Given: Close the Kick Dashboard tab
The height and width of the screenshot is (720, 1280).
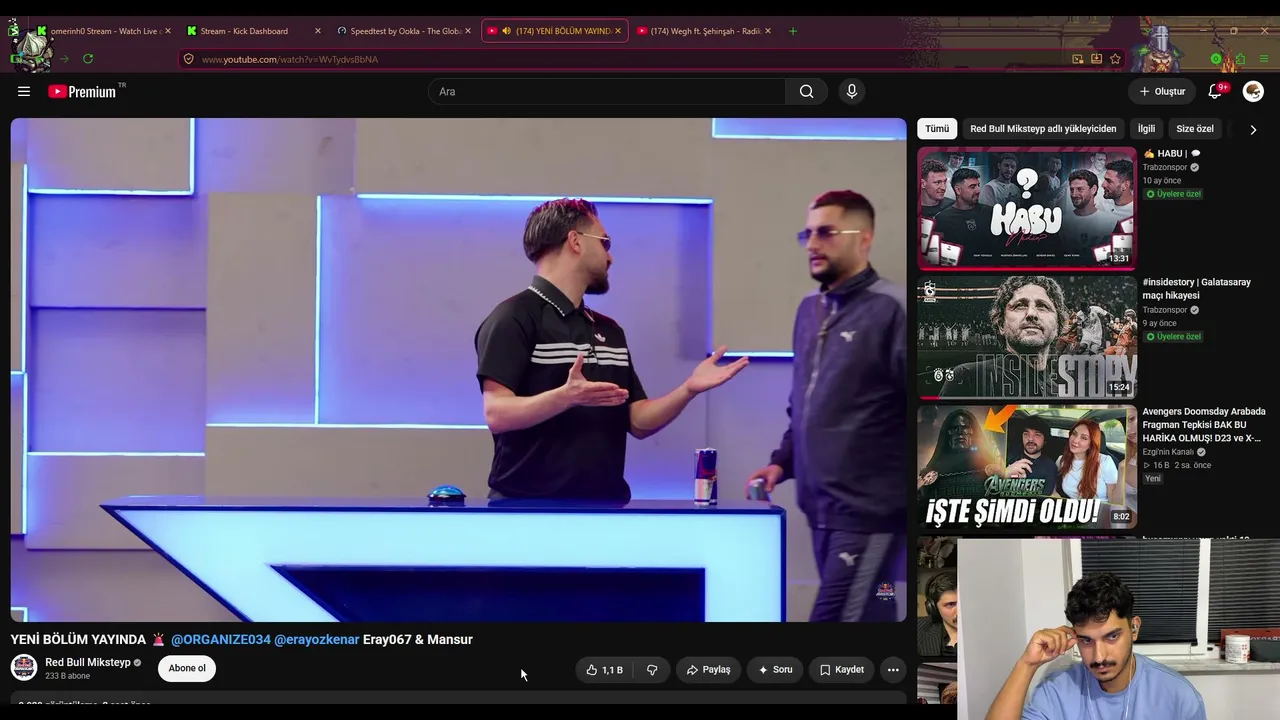Looking at the screenshot, I should click(x=318, y=31).
